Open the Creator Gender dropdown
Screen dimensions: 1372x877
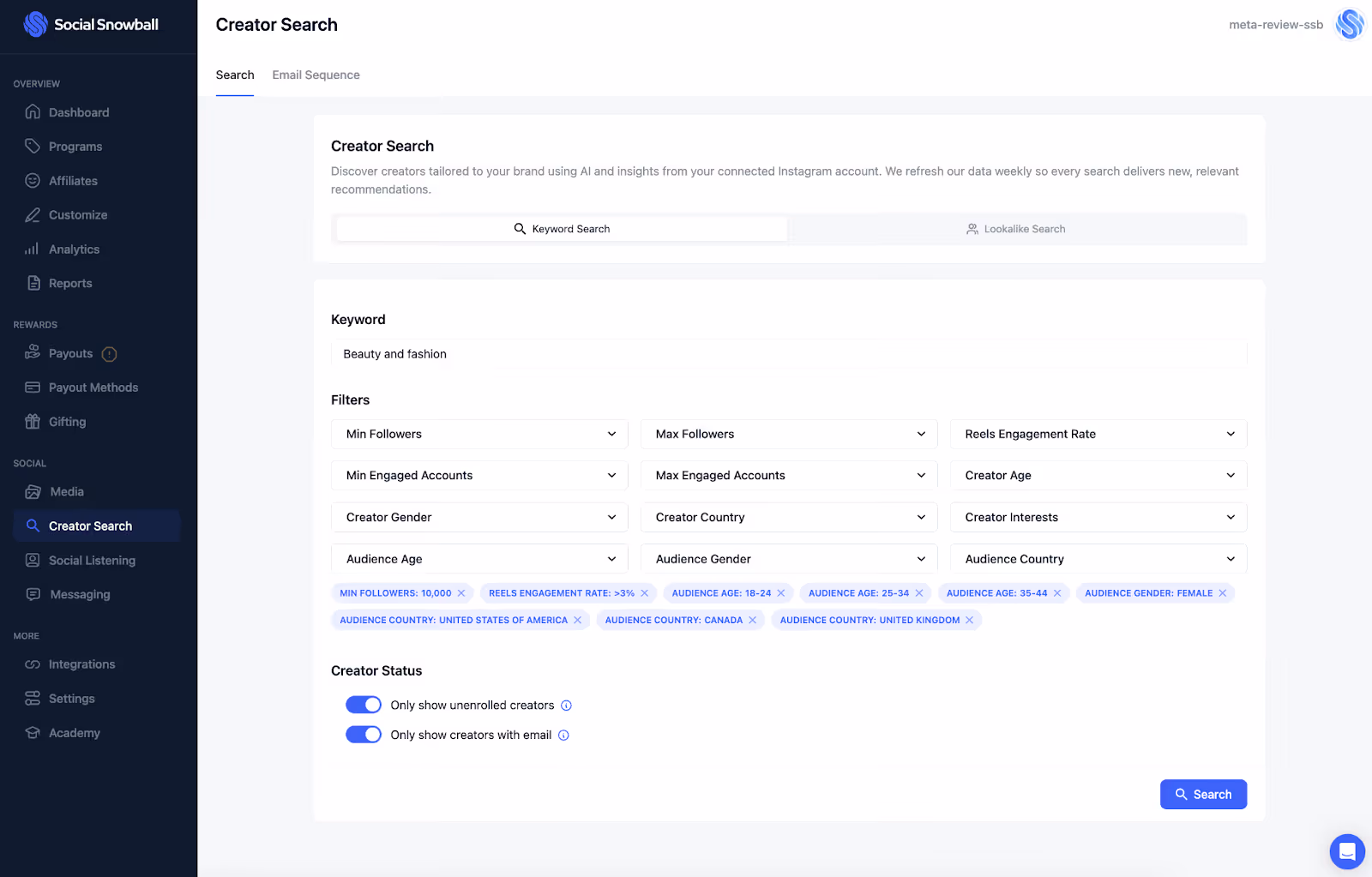pyautogui.click(x=479, y=518)
